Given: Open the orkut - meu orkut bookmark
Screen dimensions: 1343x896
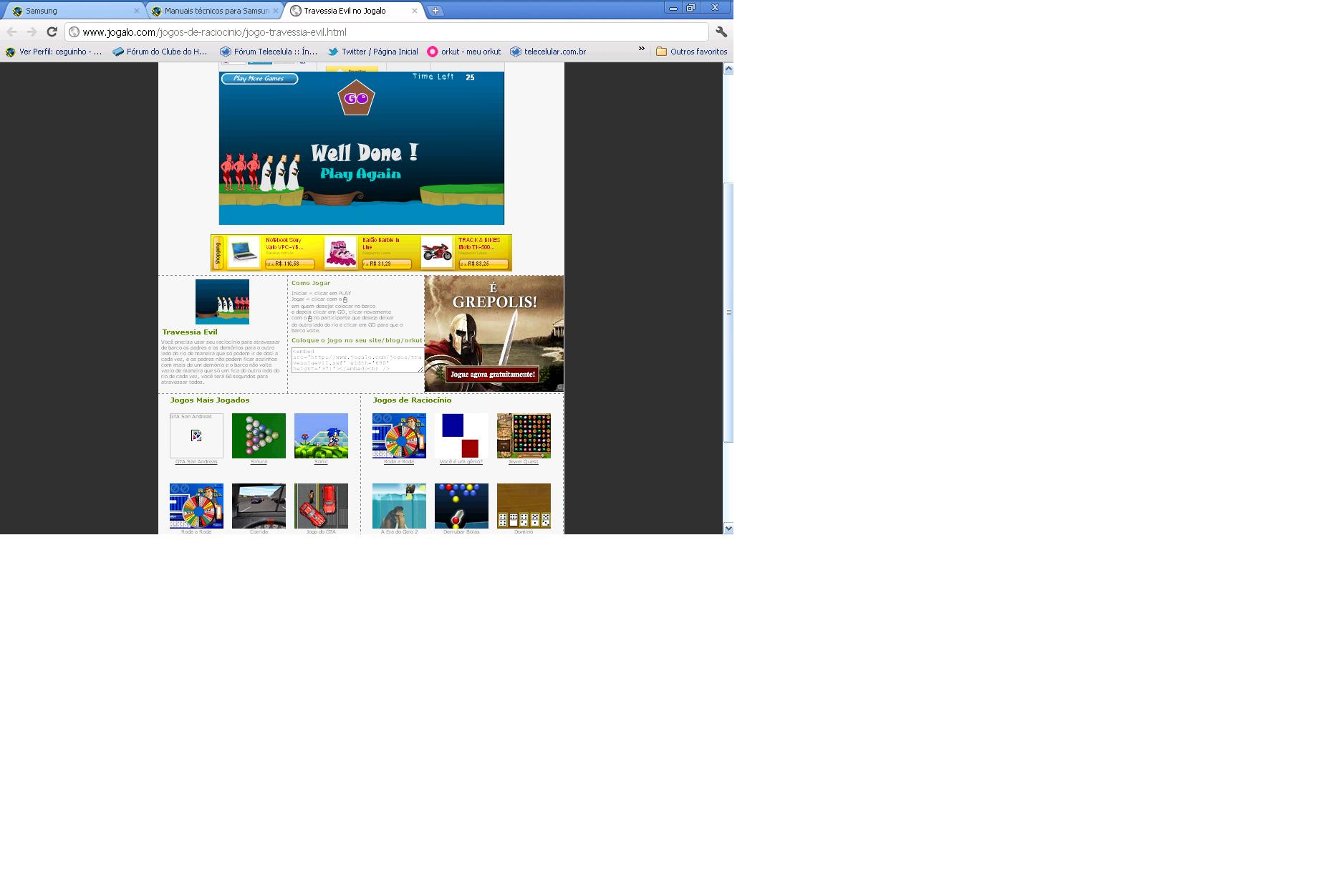Looking at the screenshot, I should (464, 52).
